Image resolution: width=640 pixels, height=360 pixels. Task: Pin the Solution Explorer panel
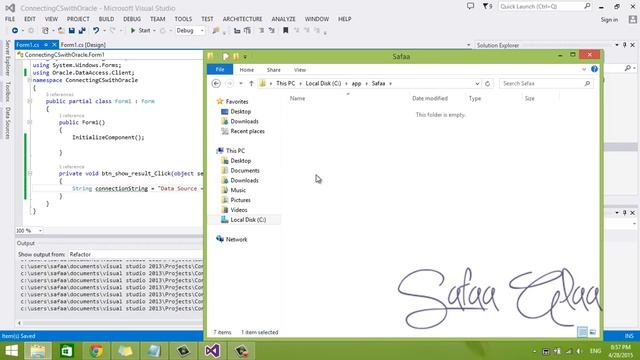624,45
